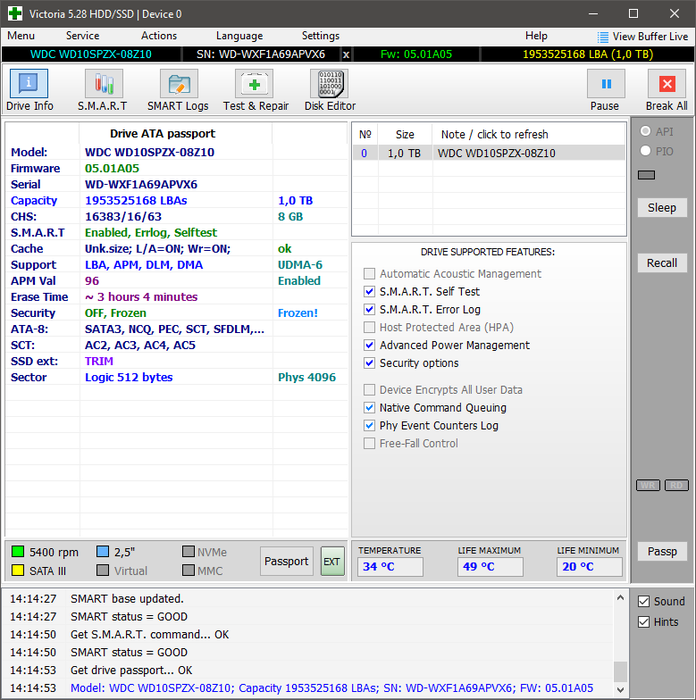696x700 pixels.
Task: Toggle Phy Event Counters Log checkbox
Action: (x=369, y=425)
